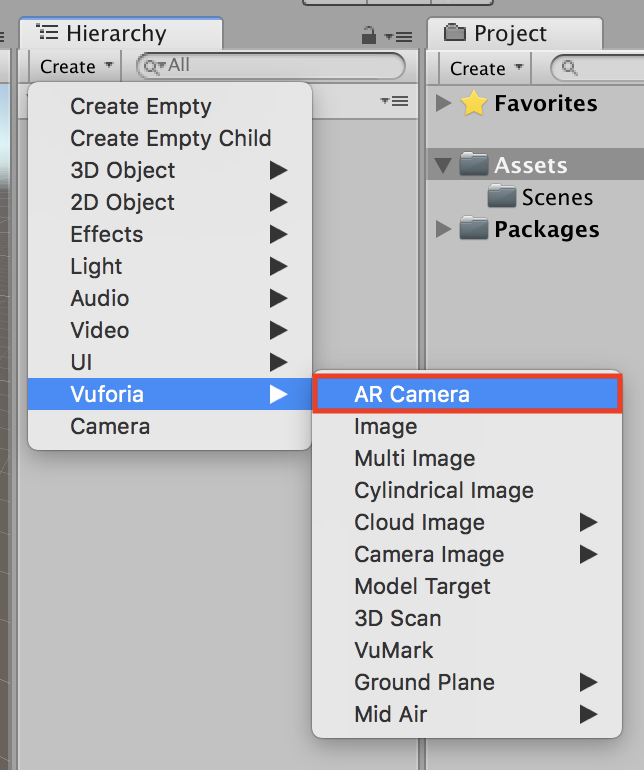Click the Assets folder icon
This screenshot has height=770, width=644.
pos(474,165)
